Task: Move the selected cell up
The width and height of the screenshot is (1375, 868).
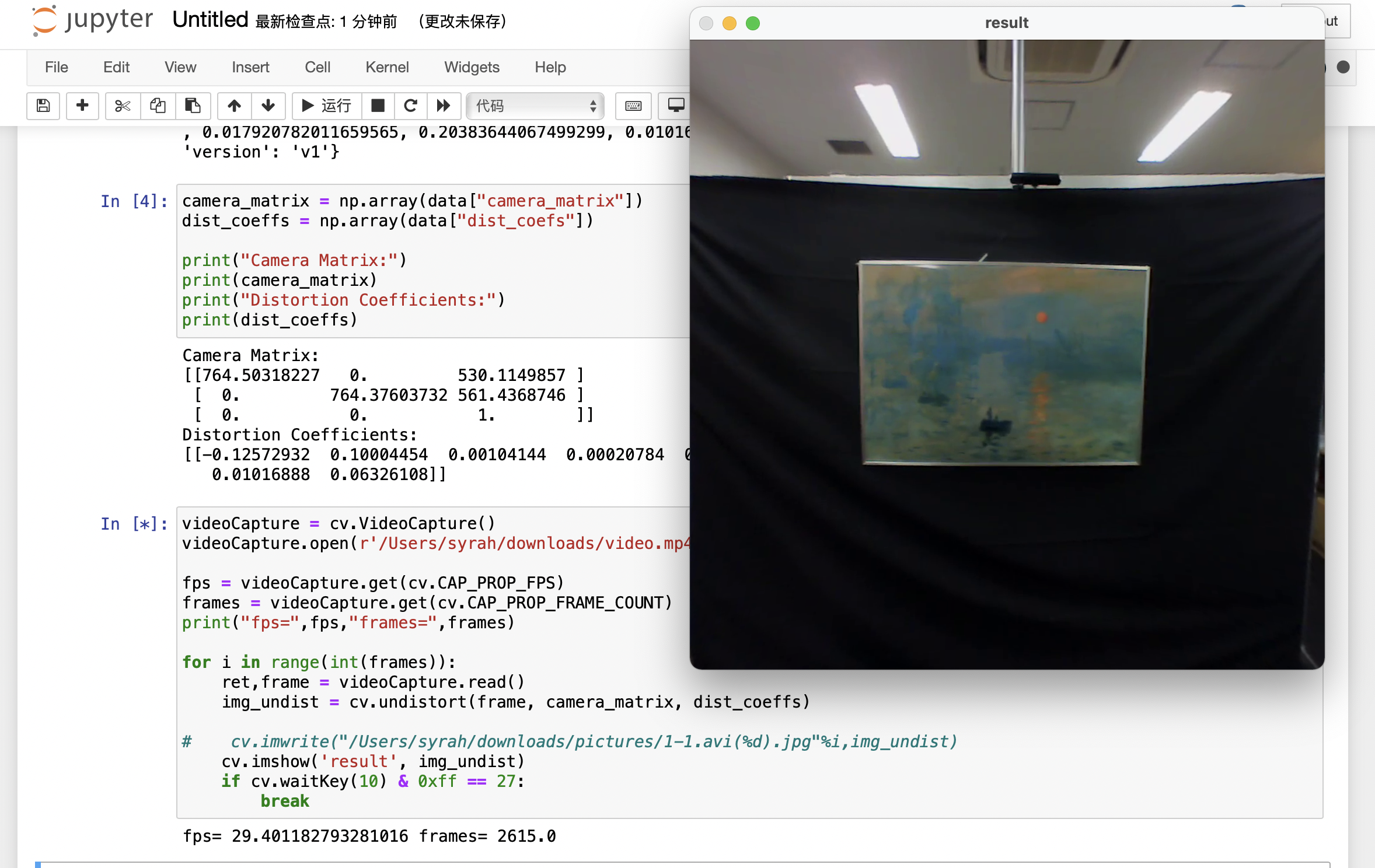Action: tap(234, 106)
